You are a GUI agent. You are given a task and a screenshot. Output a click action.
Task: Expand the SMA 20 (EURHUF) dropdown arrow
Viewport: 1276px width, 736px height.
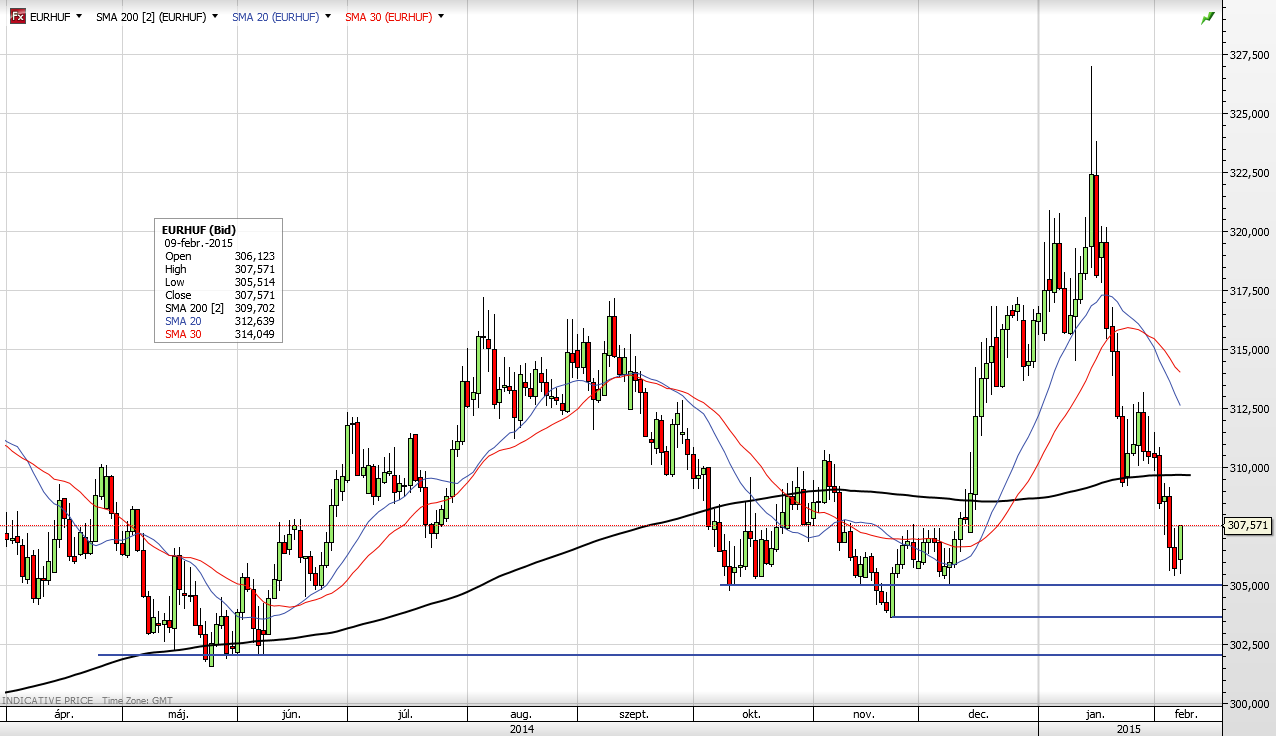[327, 17]
